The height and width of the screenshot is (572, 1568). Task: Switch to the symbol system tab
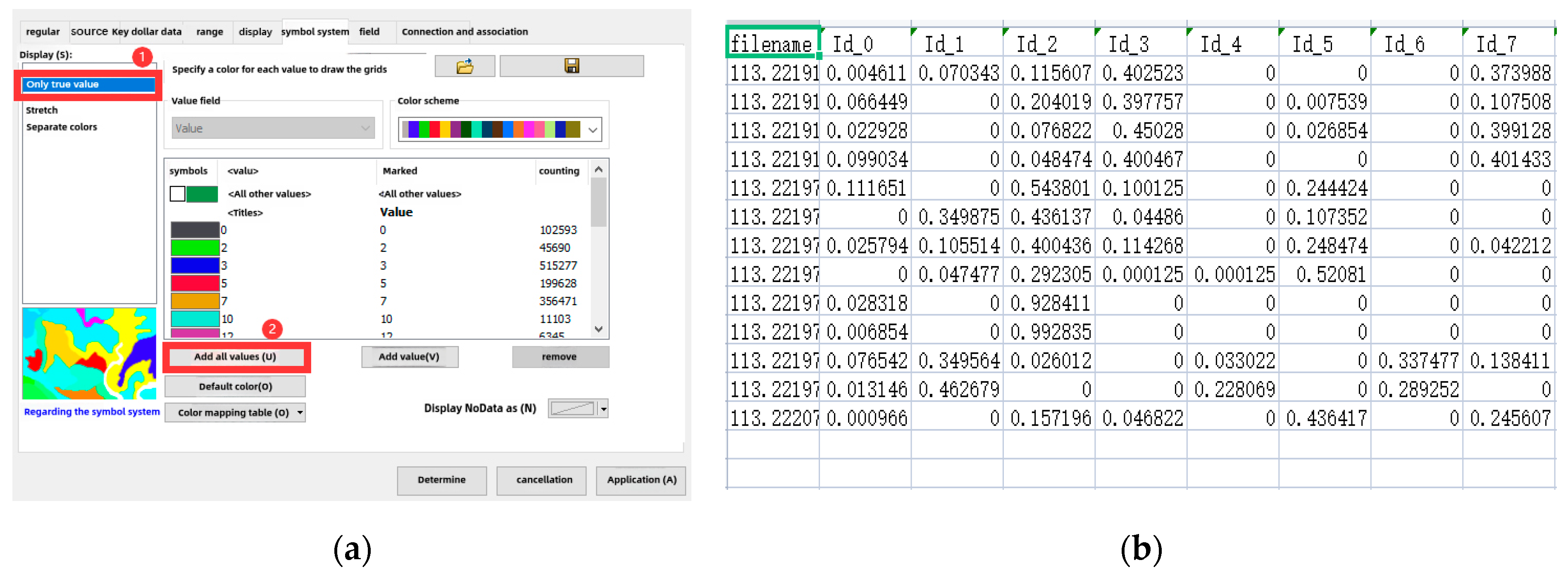tap(315, 32)
